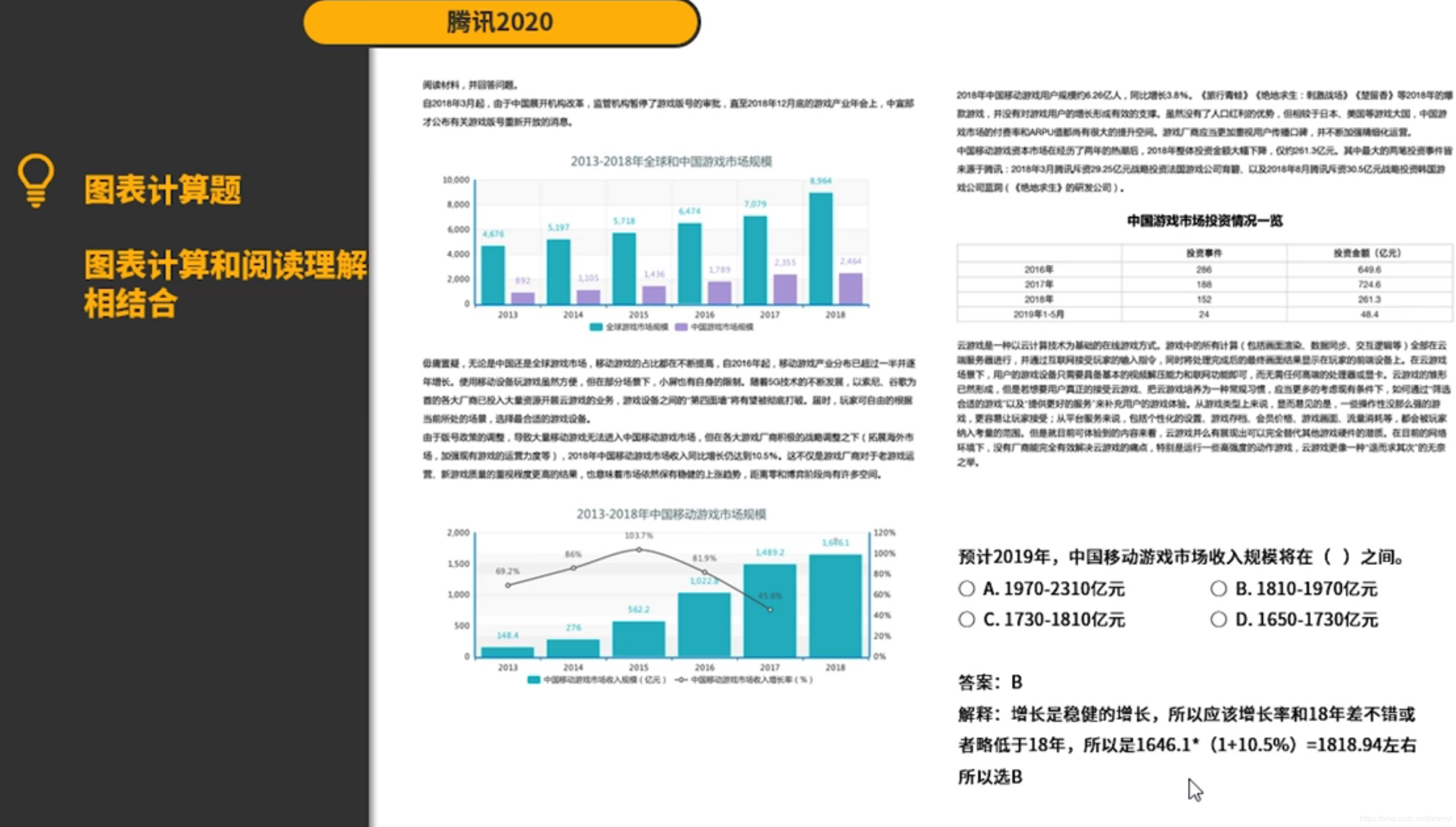
Task: Click table cell 152 investment events
Action: [1204, 299]
